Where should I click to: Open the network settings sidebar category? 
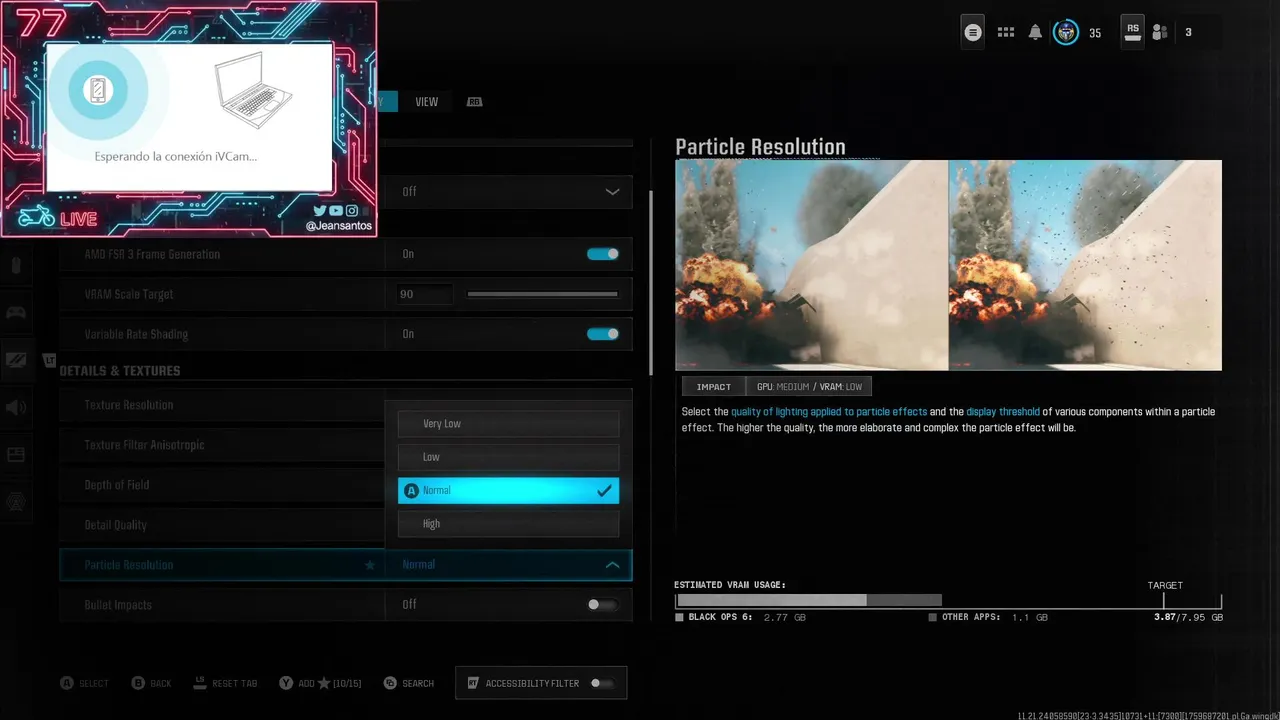click(x=16, y=502)
